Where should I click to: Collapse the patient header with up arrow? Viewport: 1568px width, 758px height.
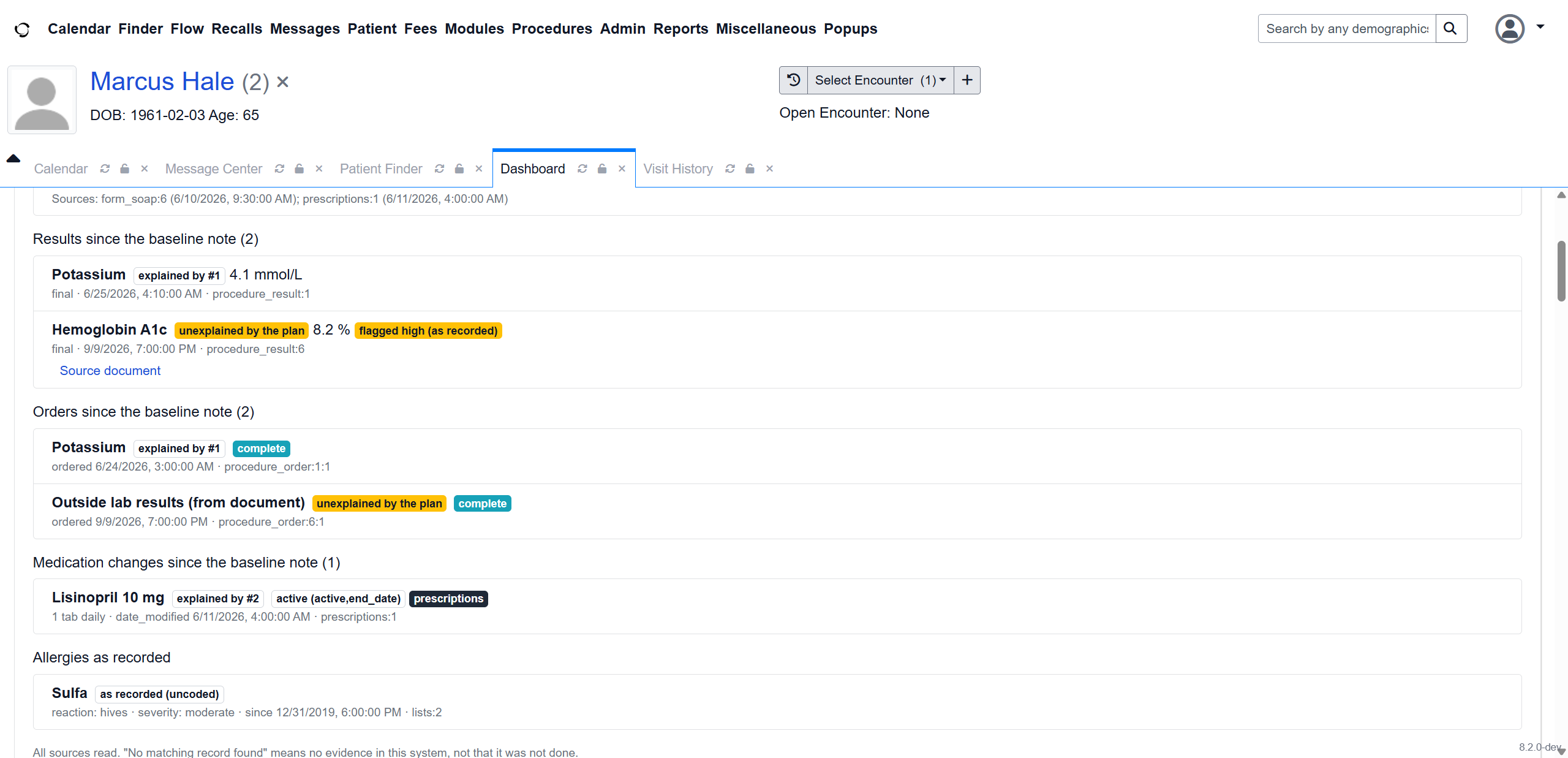coord(13,159)
